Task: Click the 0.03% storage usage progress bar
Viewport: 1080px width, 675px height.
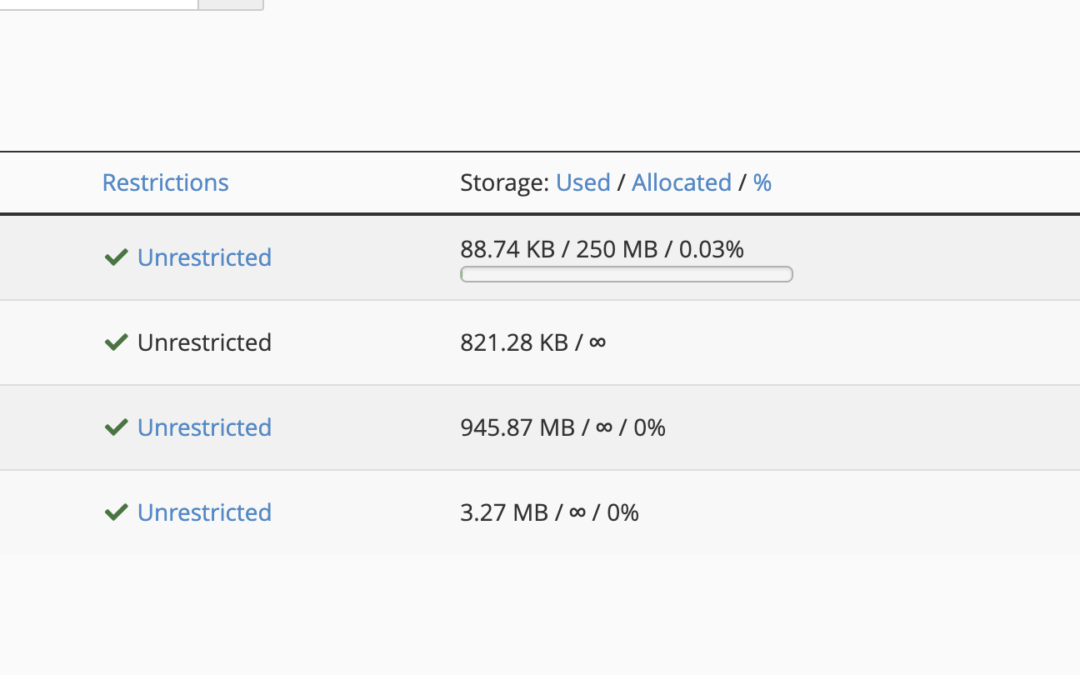Action: point(627,274)
